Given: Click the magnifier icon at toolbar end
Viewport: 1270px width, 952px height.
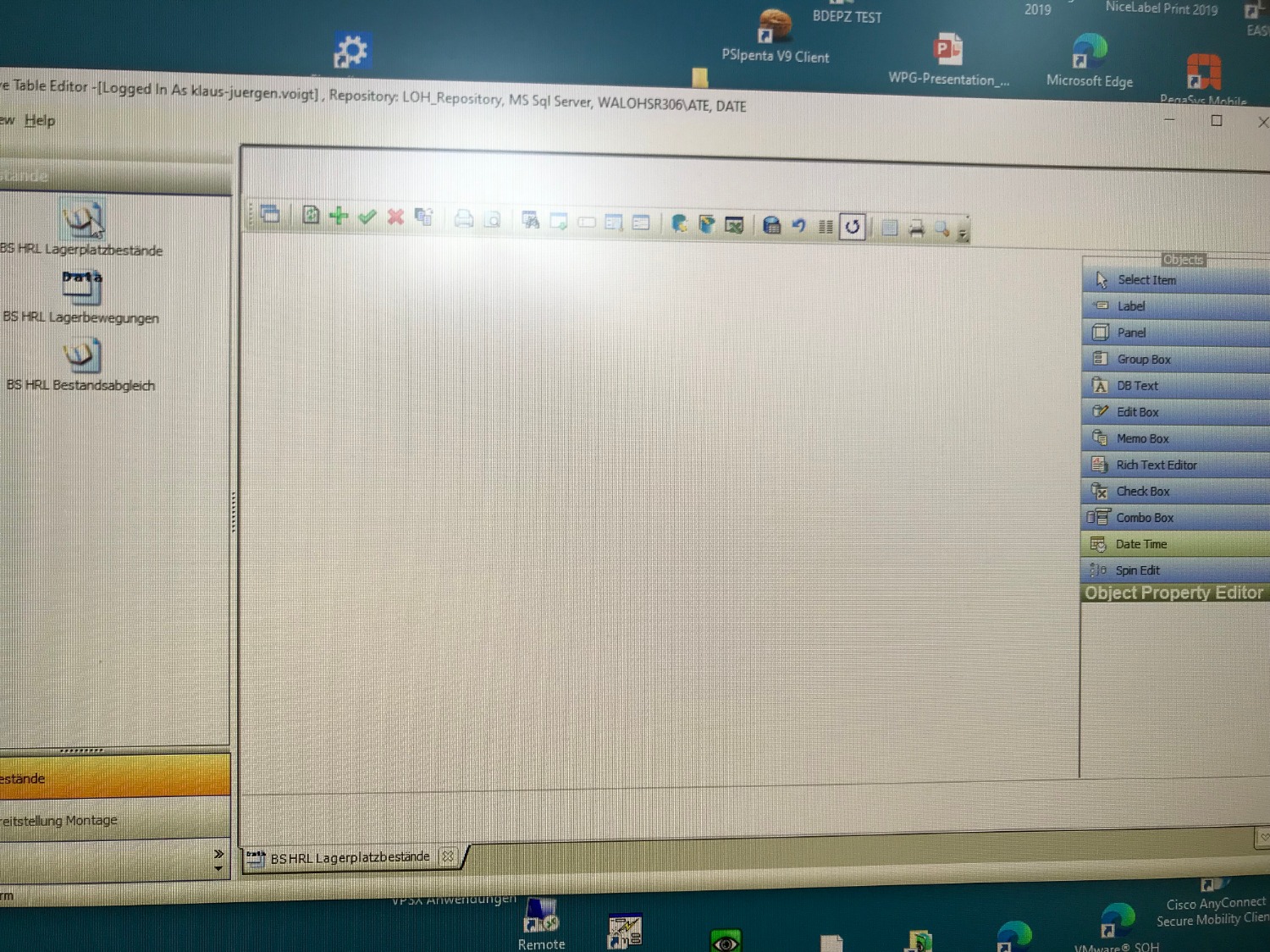Looking at the screenshot, I should click(x=941, y=229).
